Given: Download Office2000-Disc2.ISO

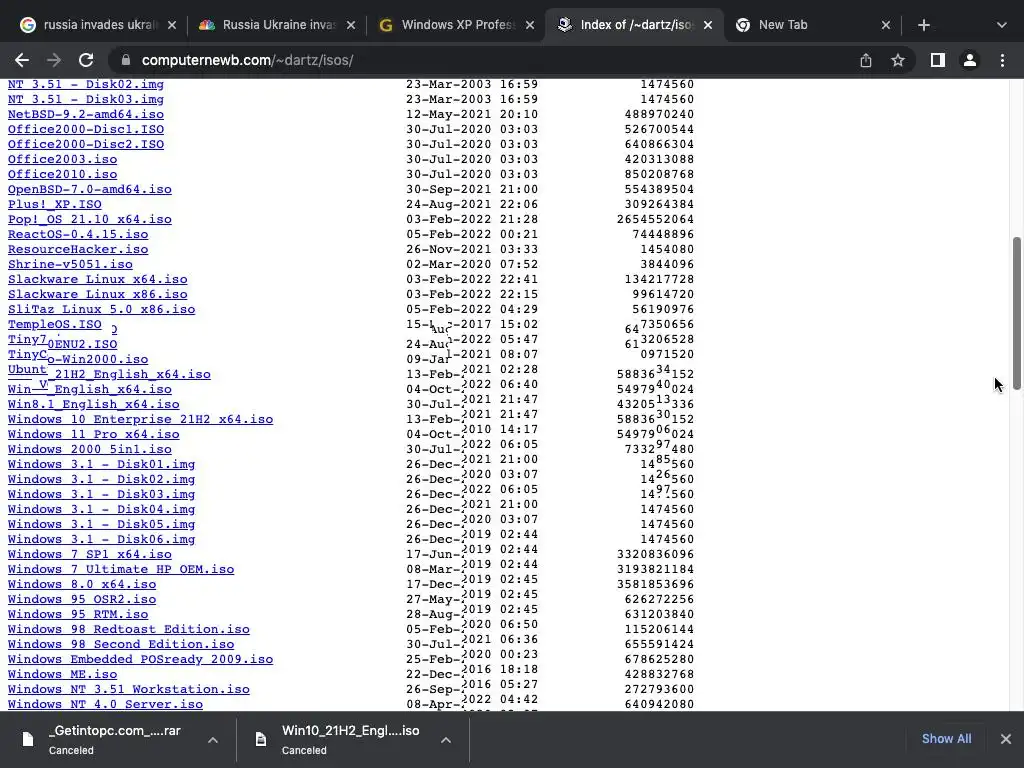Looking at the screenshot, I should 86,144.
